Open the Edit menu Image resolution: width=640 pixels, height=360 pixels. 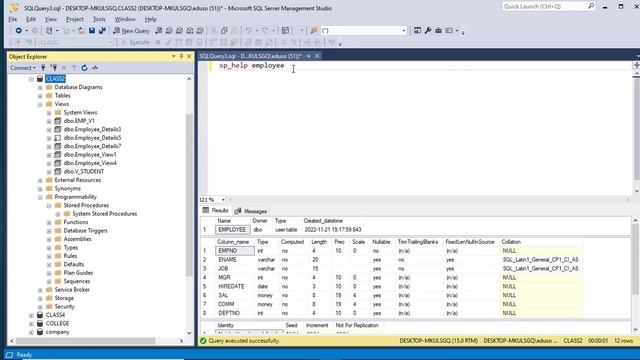point(31,19)
